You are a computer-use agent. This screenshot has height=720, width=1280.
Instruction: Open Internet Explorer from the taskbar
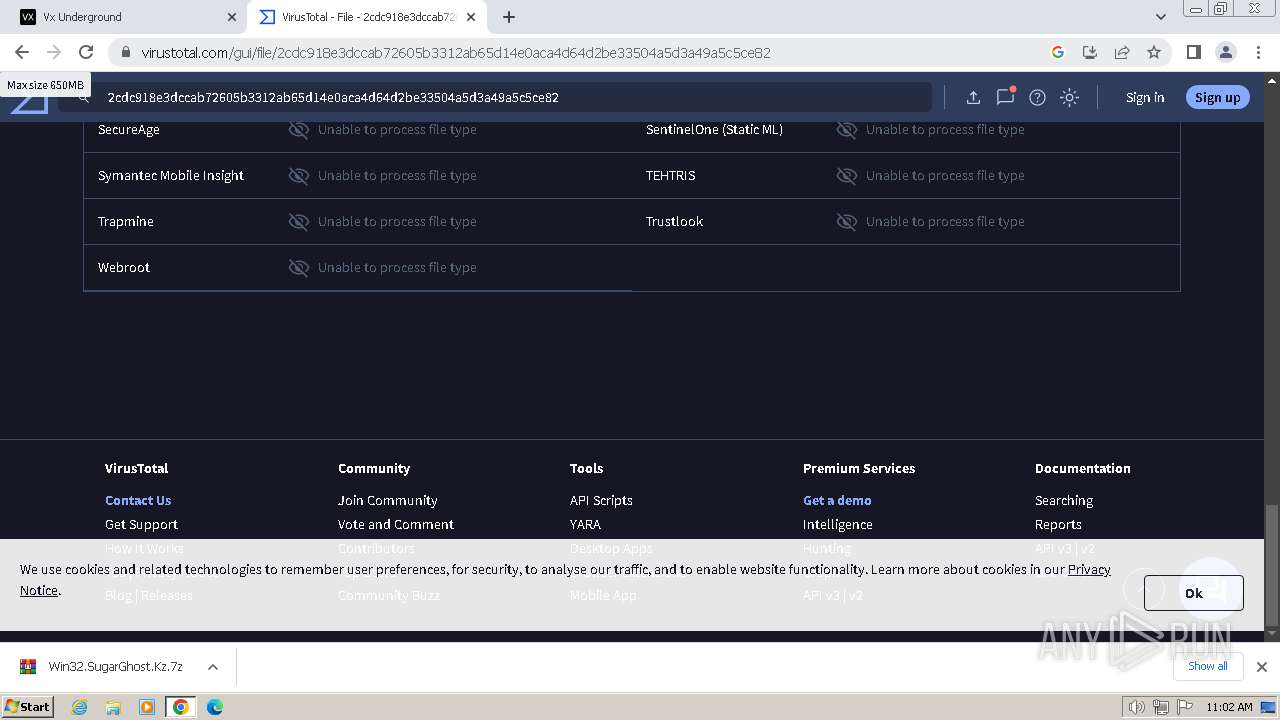click(79, 707)
